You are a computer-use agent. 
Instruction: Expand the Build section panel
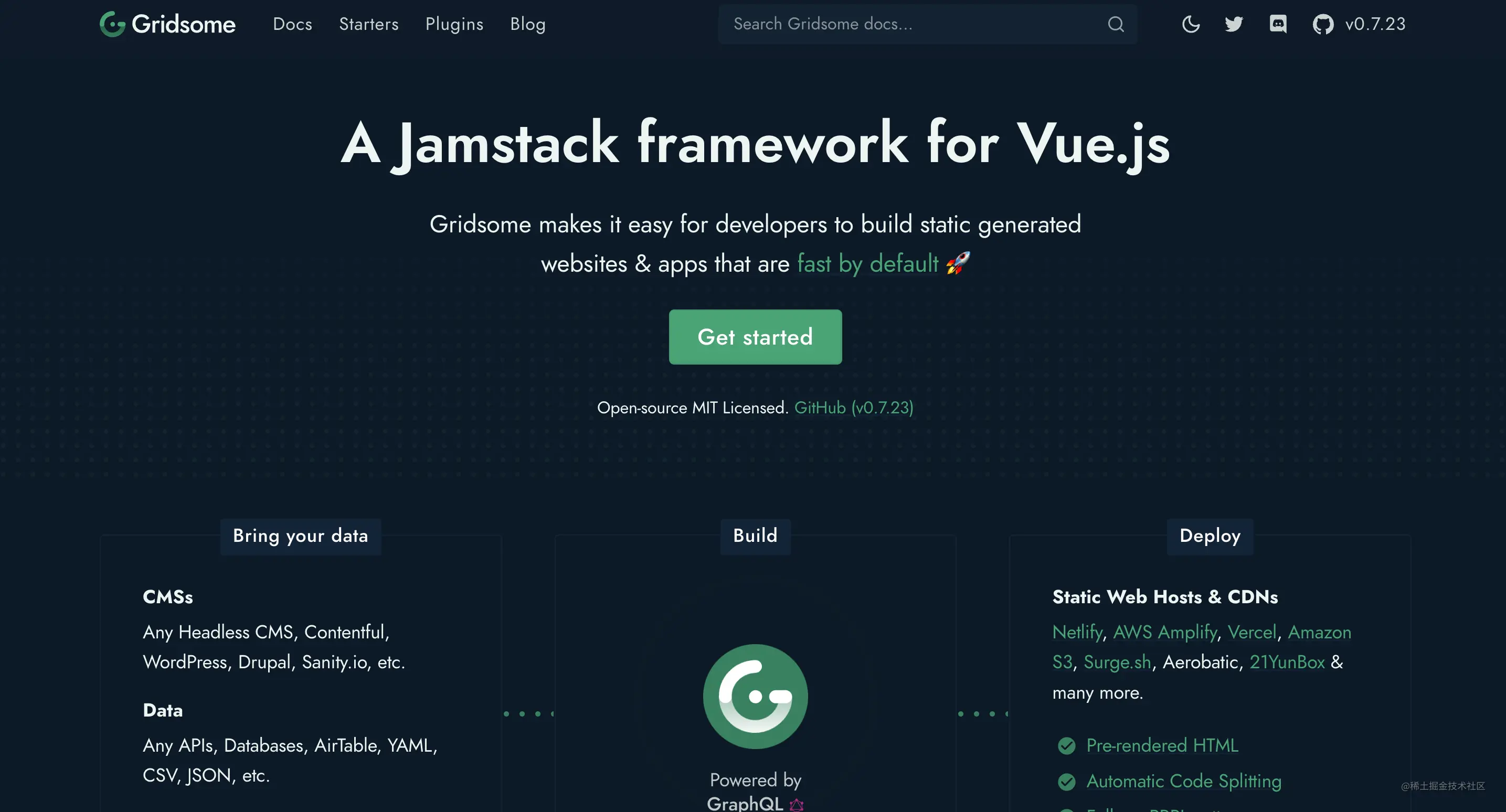tap(755, 535)
